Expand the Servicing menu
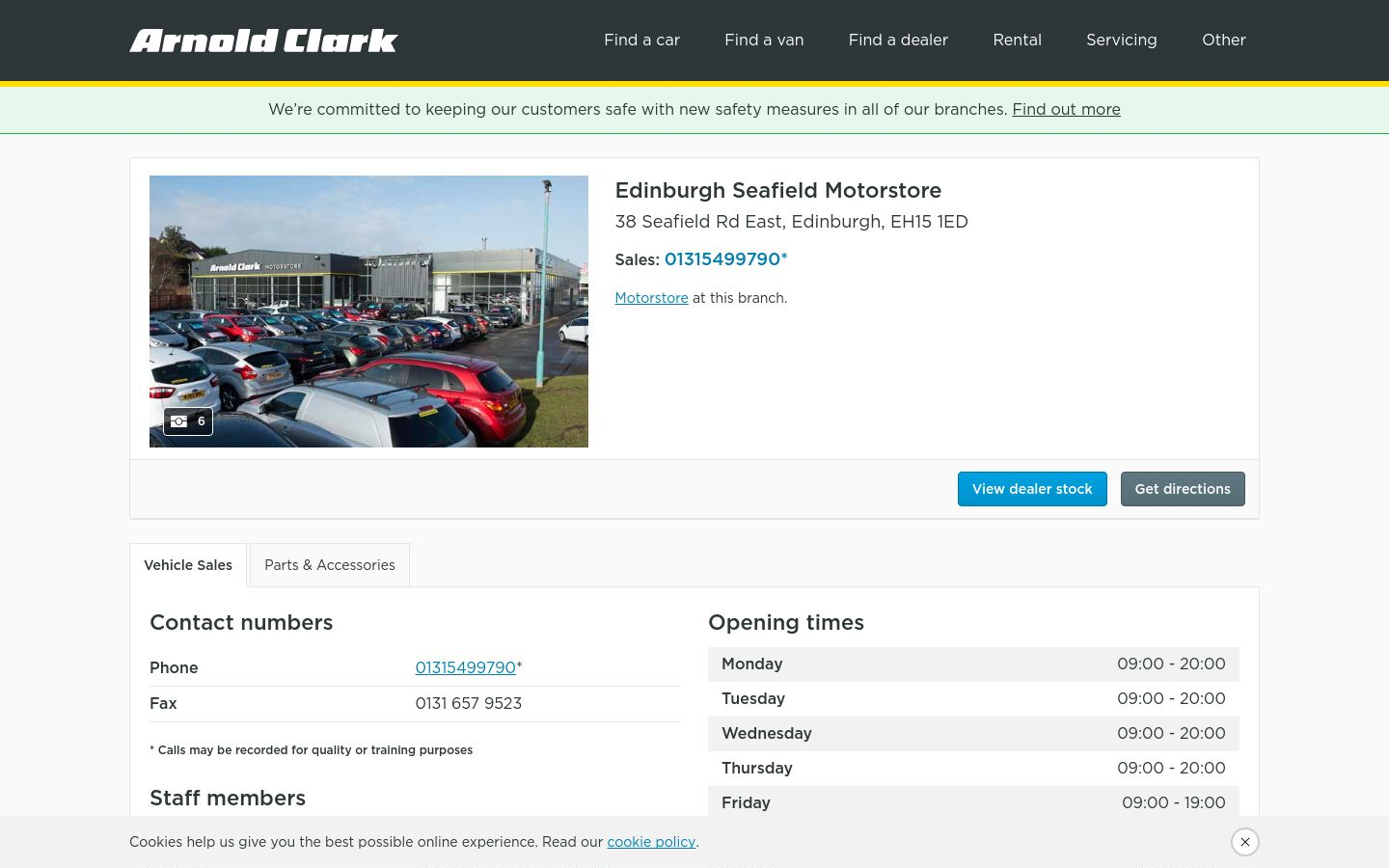 [x=1121, y=40]
